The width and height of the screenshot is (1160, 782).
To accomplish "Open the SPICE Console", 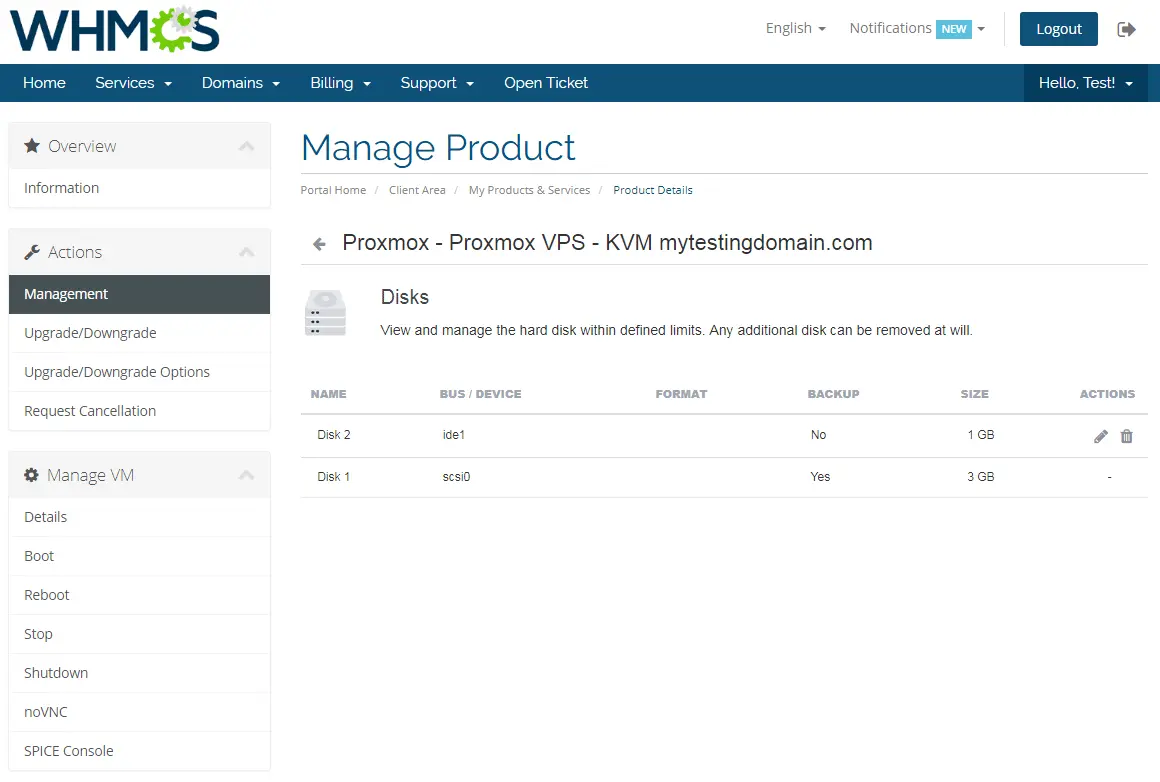I will 139,751.
